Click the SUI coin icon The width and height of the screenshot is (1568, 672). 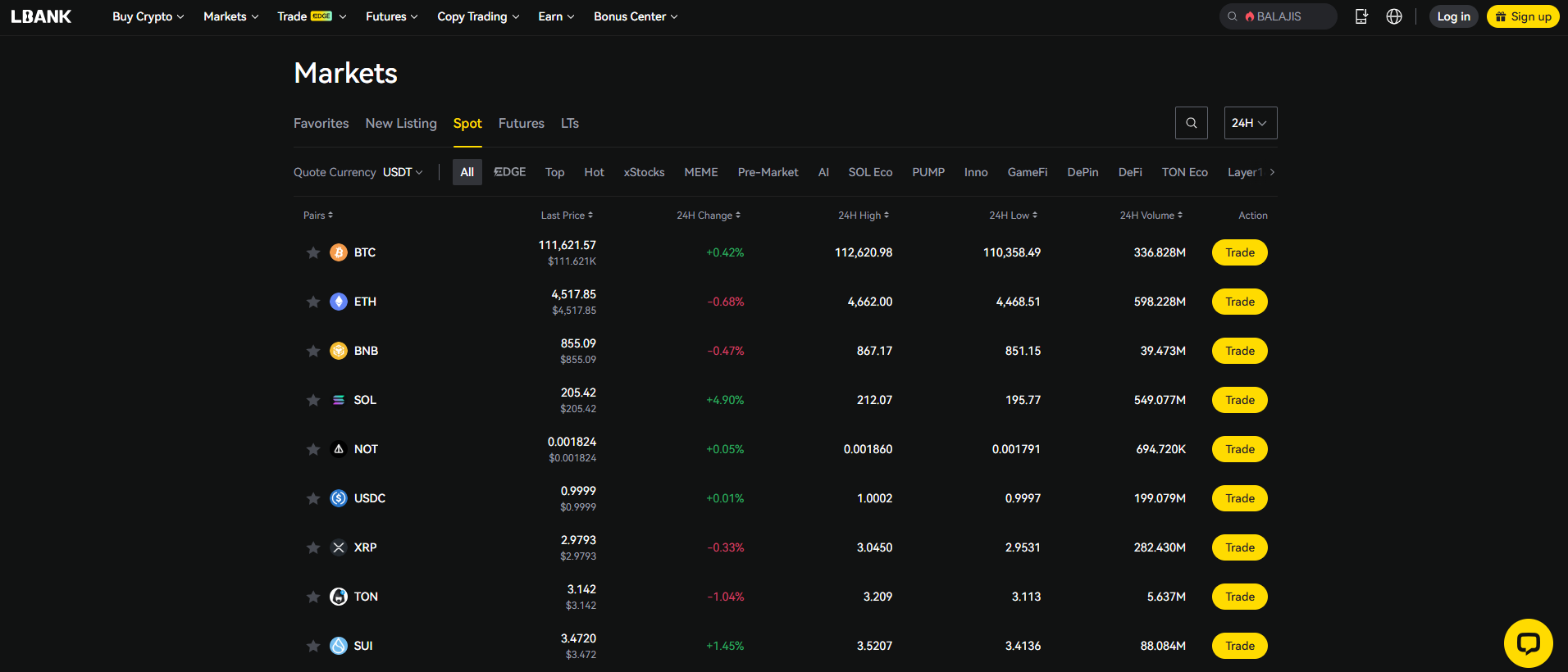[339, 646]
